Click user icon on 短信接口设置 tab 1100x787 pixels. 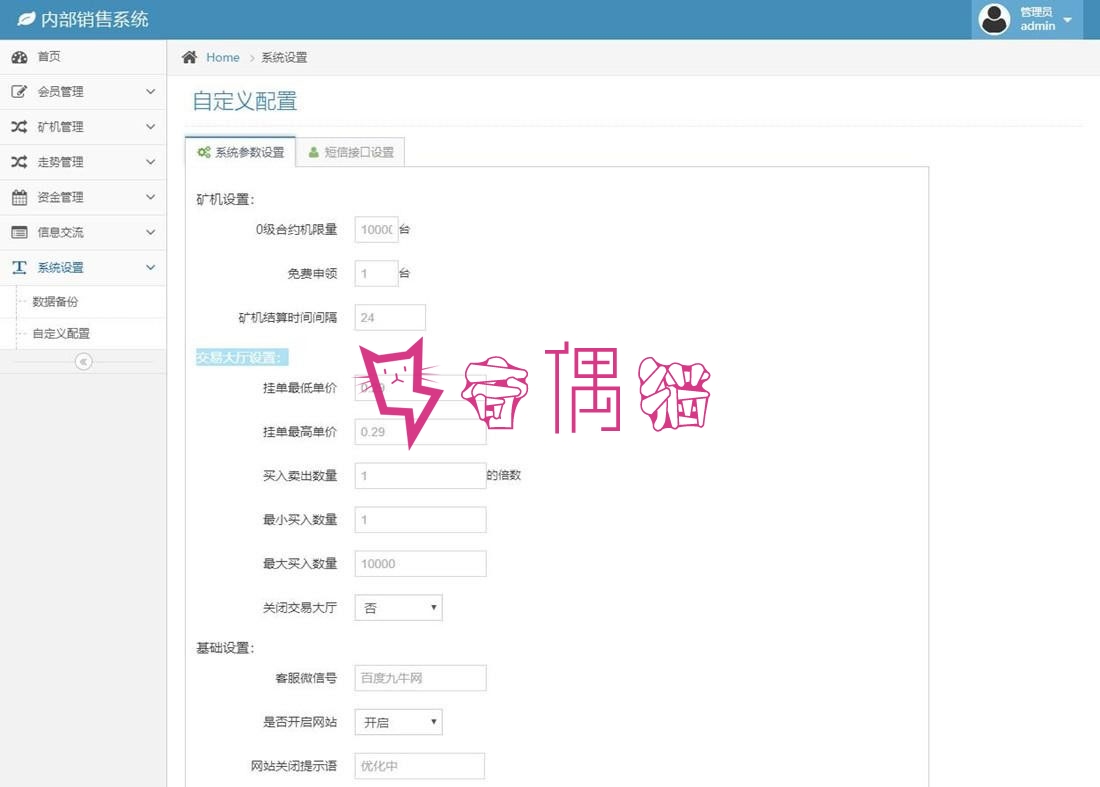pos(314,152)
